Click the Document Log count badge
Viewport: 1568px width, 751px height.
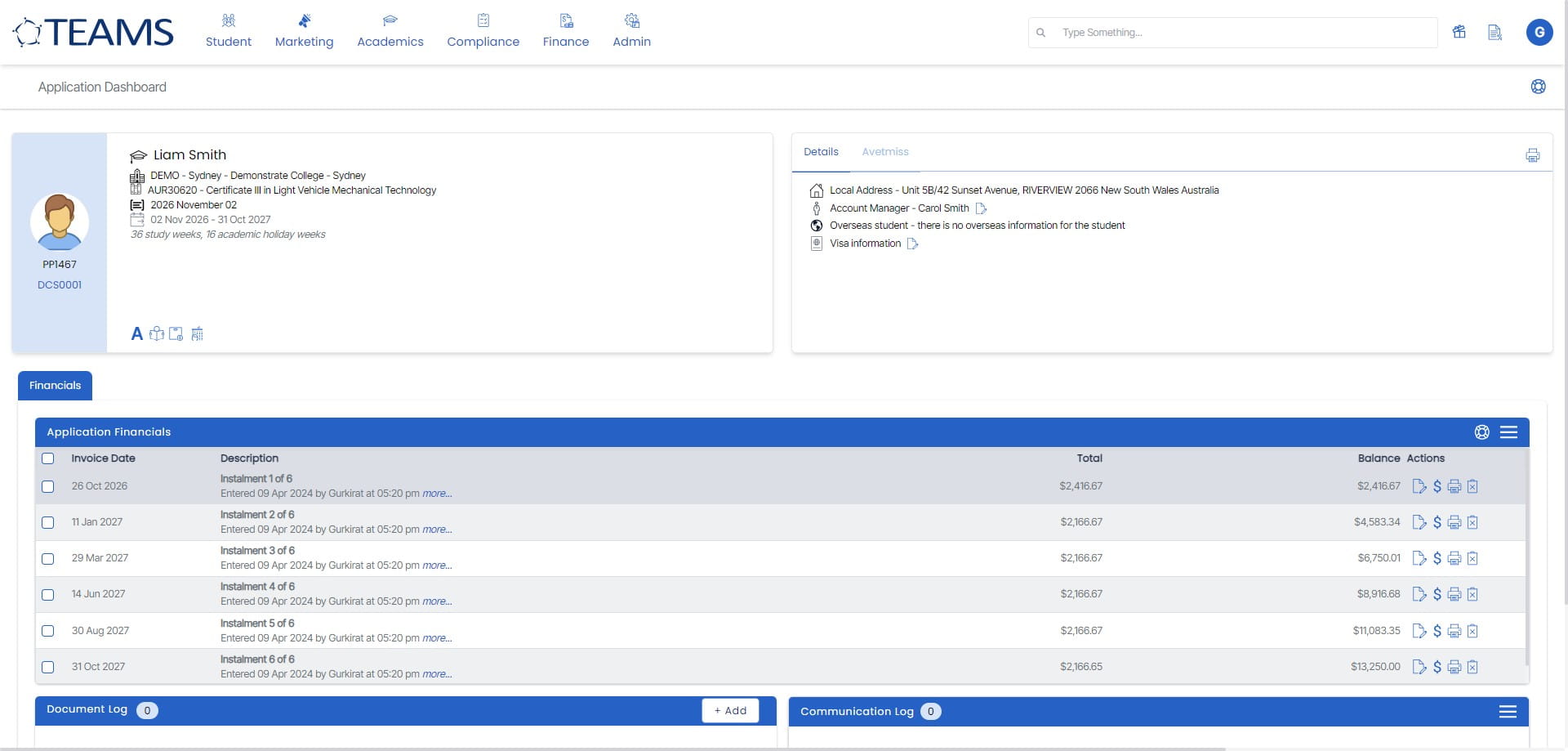(x=147, y=711)
